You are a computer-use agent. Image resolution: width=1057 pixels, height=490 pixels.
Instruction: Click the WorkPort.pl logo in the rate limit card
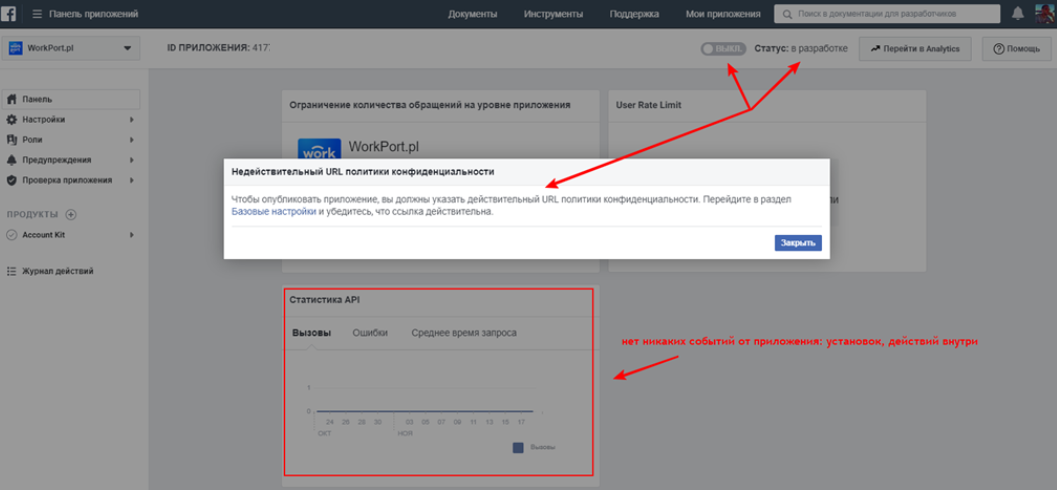tap(319, 148)
